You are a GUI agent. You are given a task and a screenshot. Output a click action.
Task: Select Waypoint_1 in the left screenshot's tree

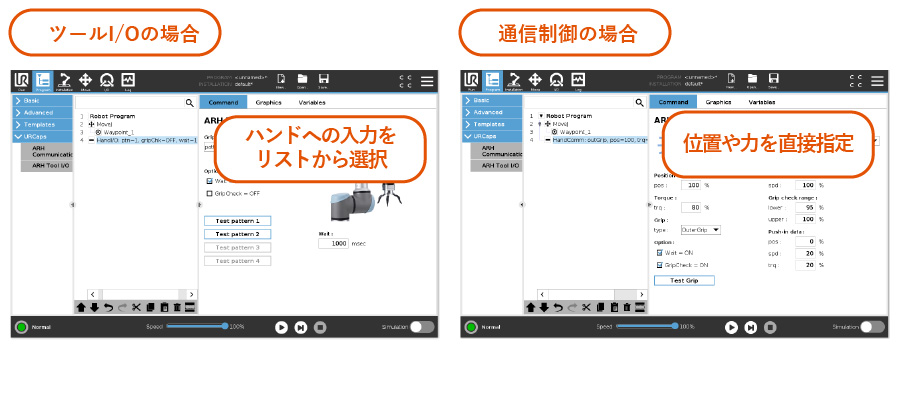[119, 132]
